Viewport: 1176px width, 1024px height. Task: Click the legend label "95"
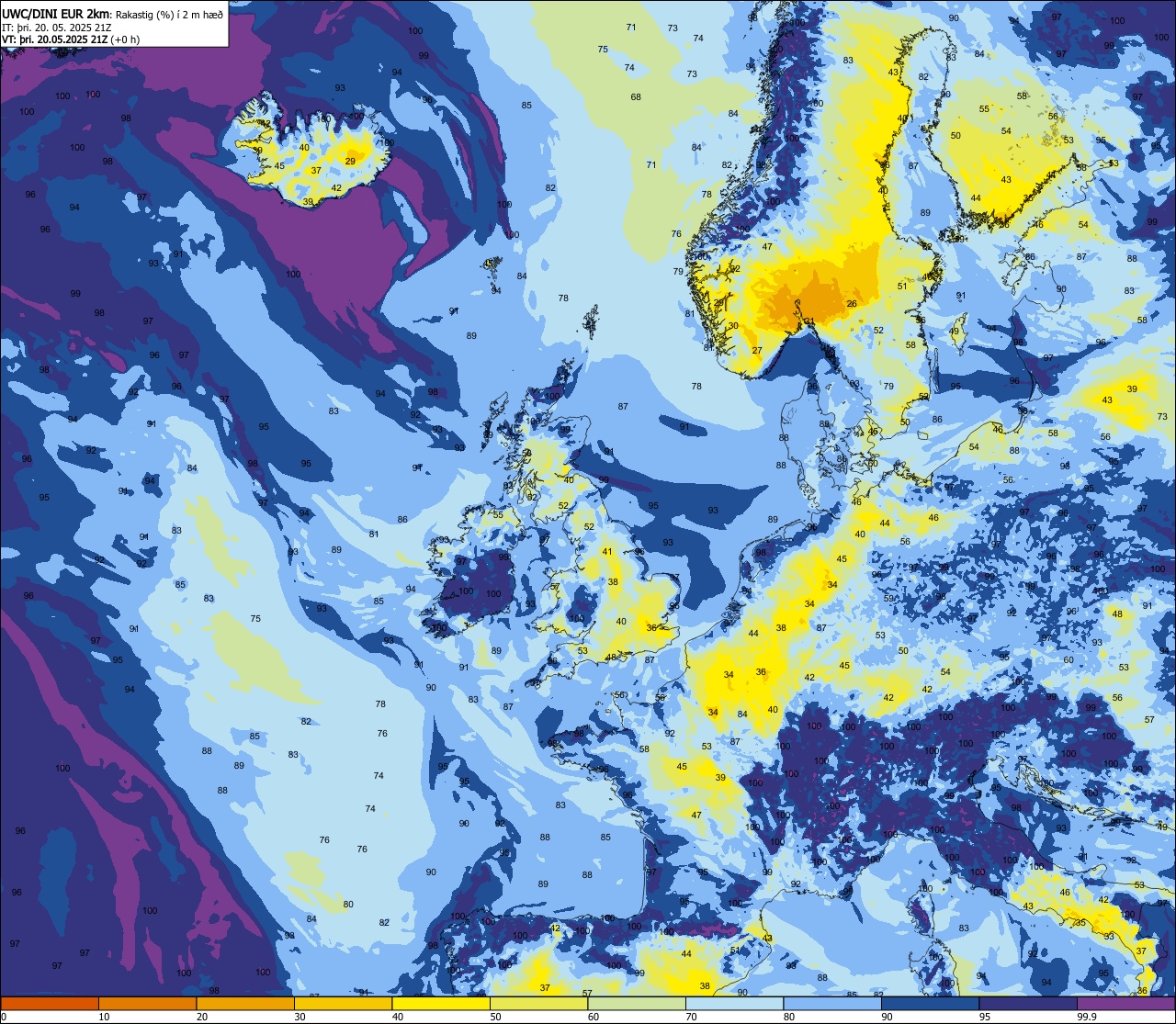coord(985,1017)
